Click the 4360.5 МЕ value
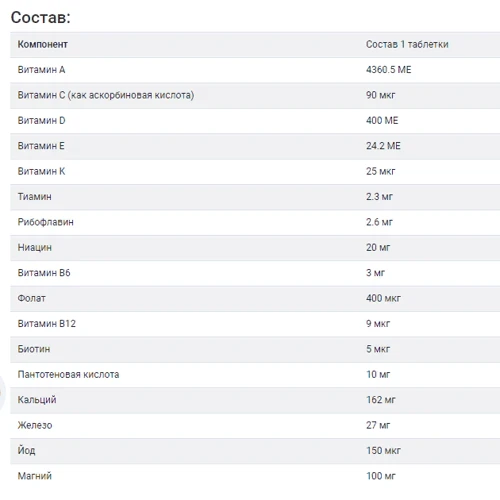 pyautogui.click(x=389, y=70)
